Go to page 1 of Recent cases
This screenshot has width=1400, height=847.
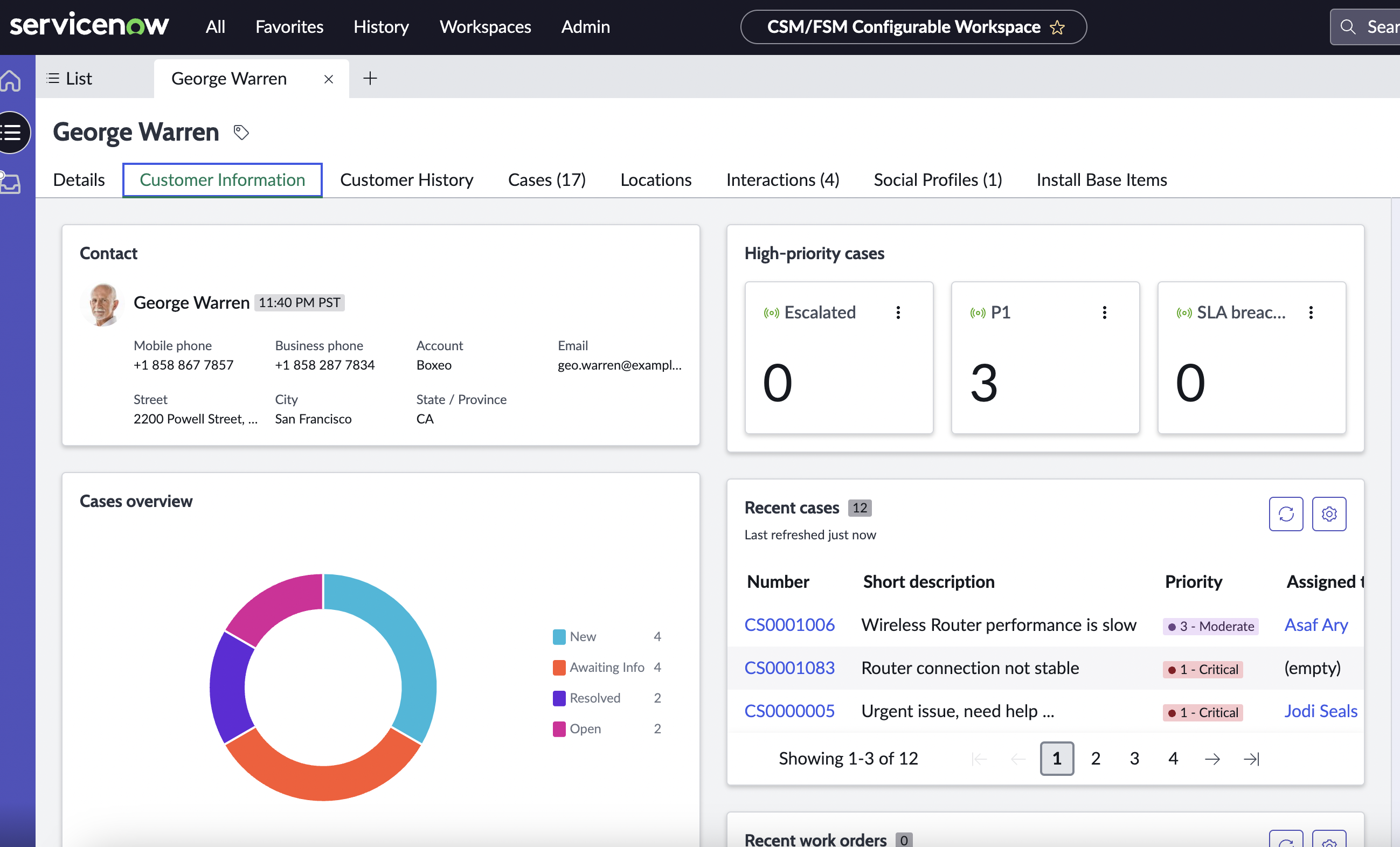1057,759
